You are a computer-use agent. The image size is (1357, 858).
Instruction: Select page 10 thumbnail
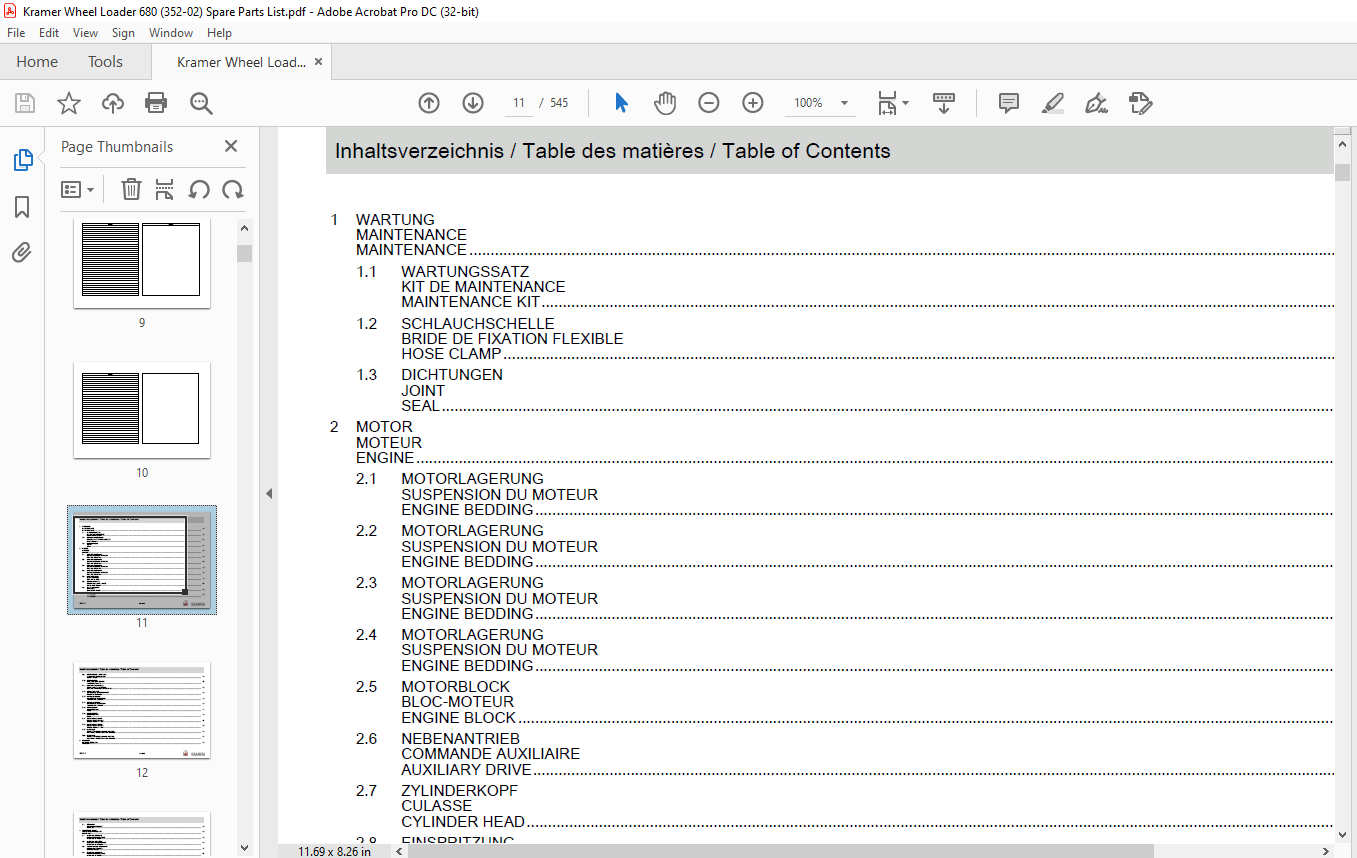[142, 409]
